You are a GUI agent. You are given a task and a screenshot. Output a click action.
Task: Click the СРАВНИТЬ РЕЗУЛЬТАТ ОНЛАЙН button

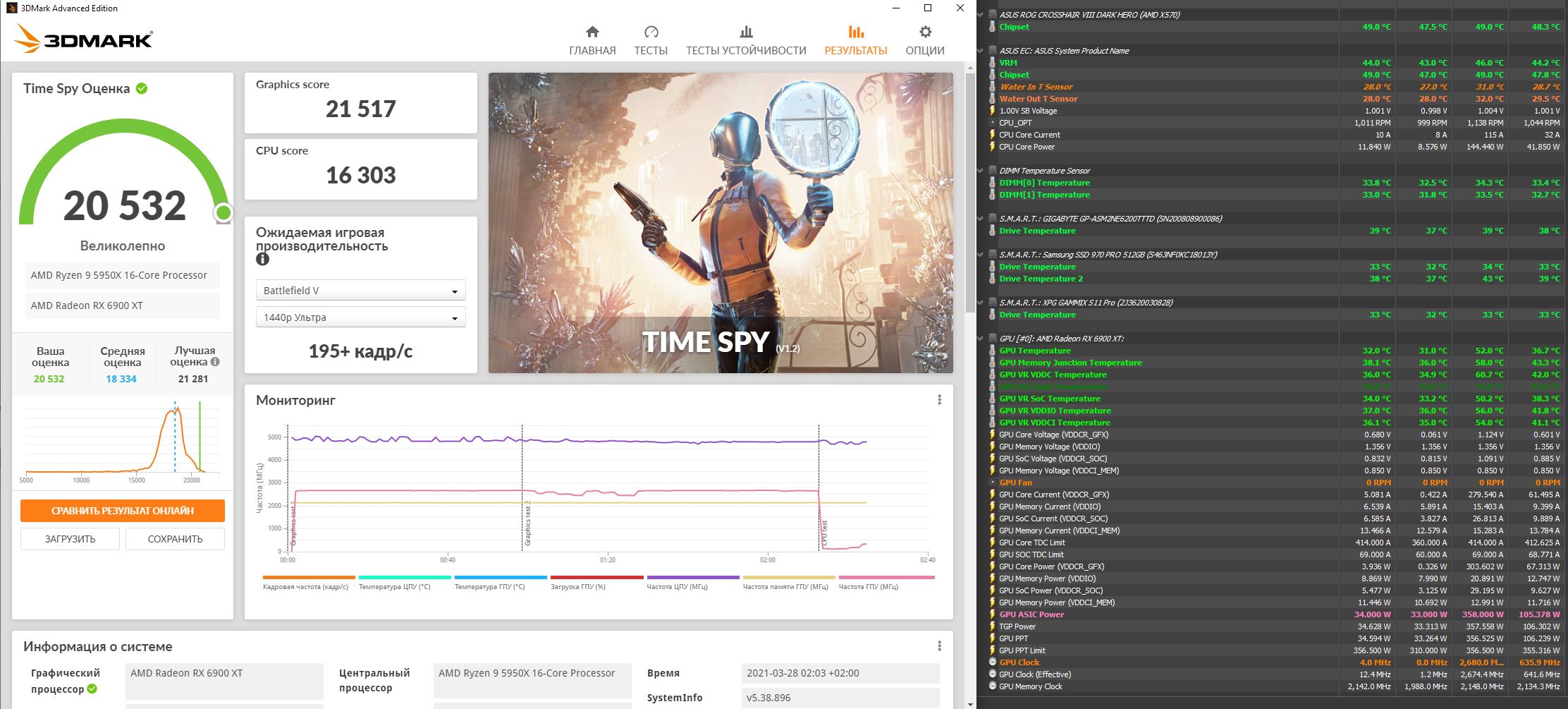click(x=123, y=511)
